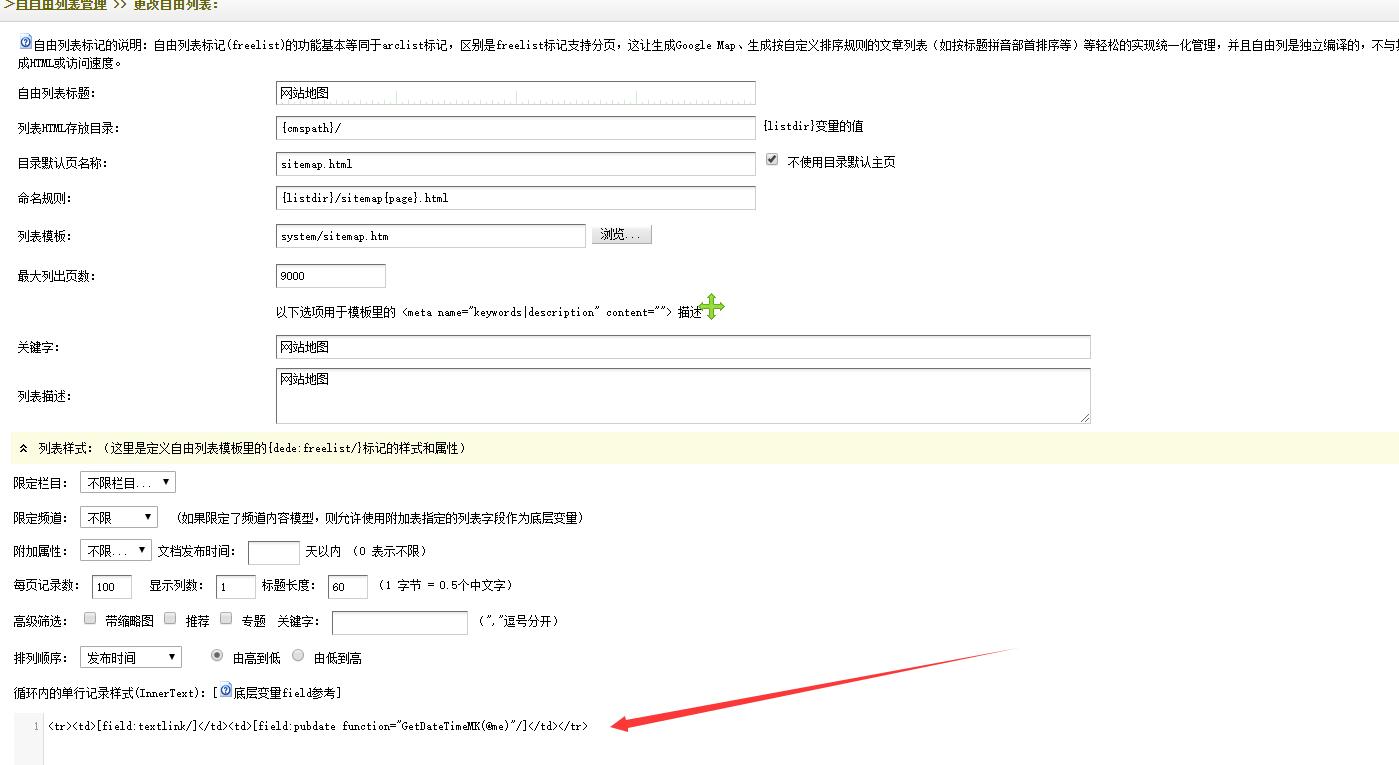Click the green four-way arrow move icon
The width and height of the screenshot is (1399, 765).
click(711, 307)
